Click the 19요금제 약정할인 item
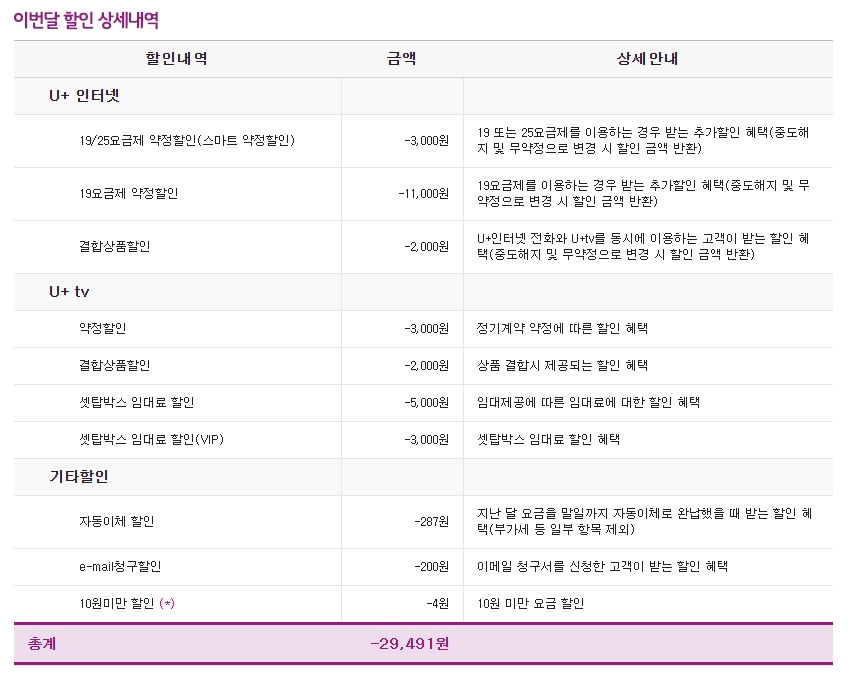 [x=129, y=194]
